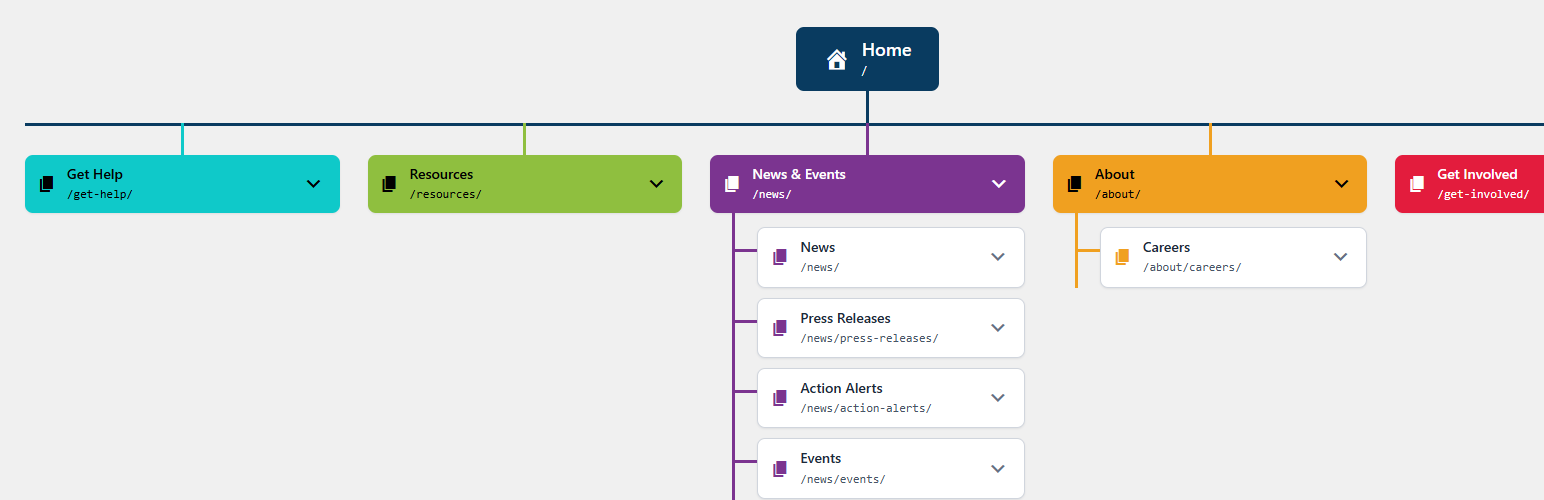Select the Resources title text

pyautogui.click(x=441, y=174)
